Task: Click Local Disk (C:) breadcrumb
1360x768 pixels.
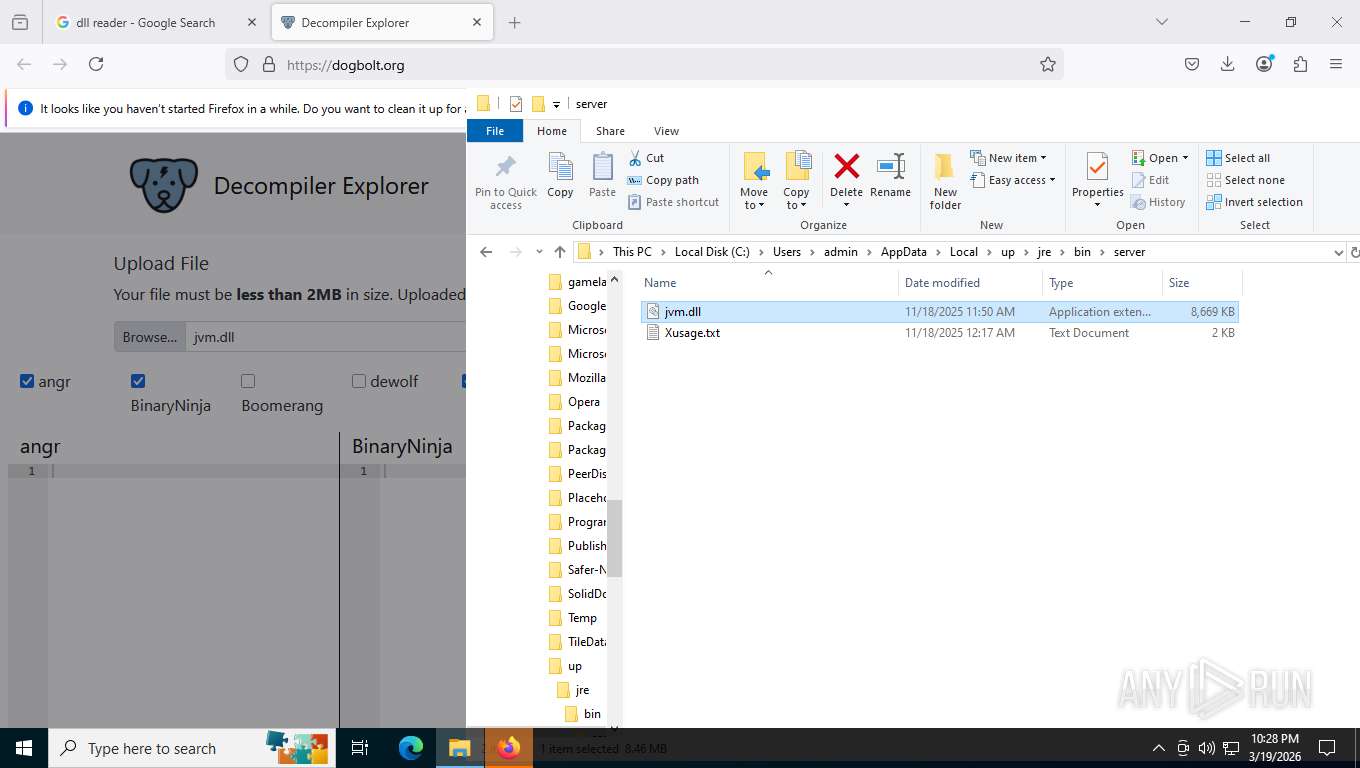Action: pos(712,252)
